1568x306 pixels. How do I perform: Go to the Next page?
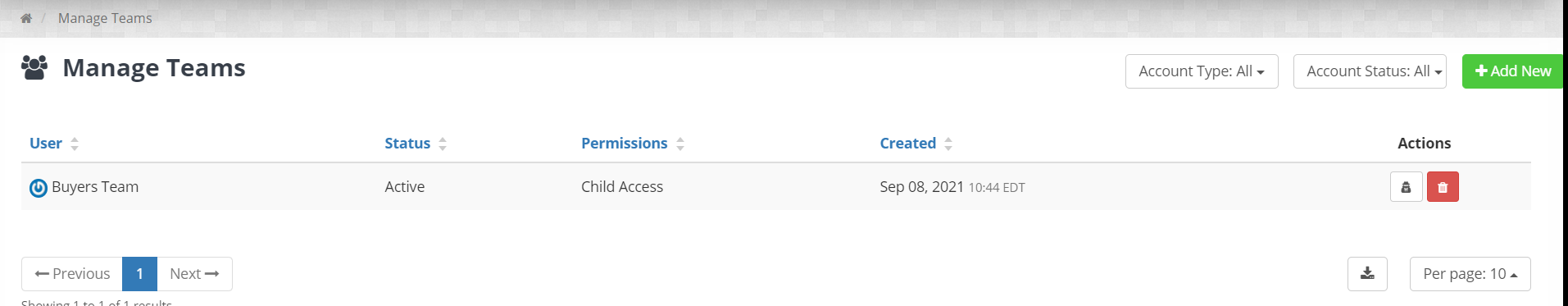coord(194,274)
